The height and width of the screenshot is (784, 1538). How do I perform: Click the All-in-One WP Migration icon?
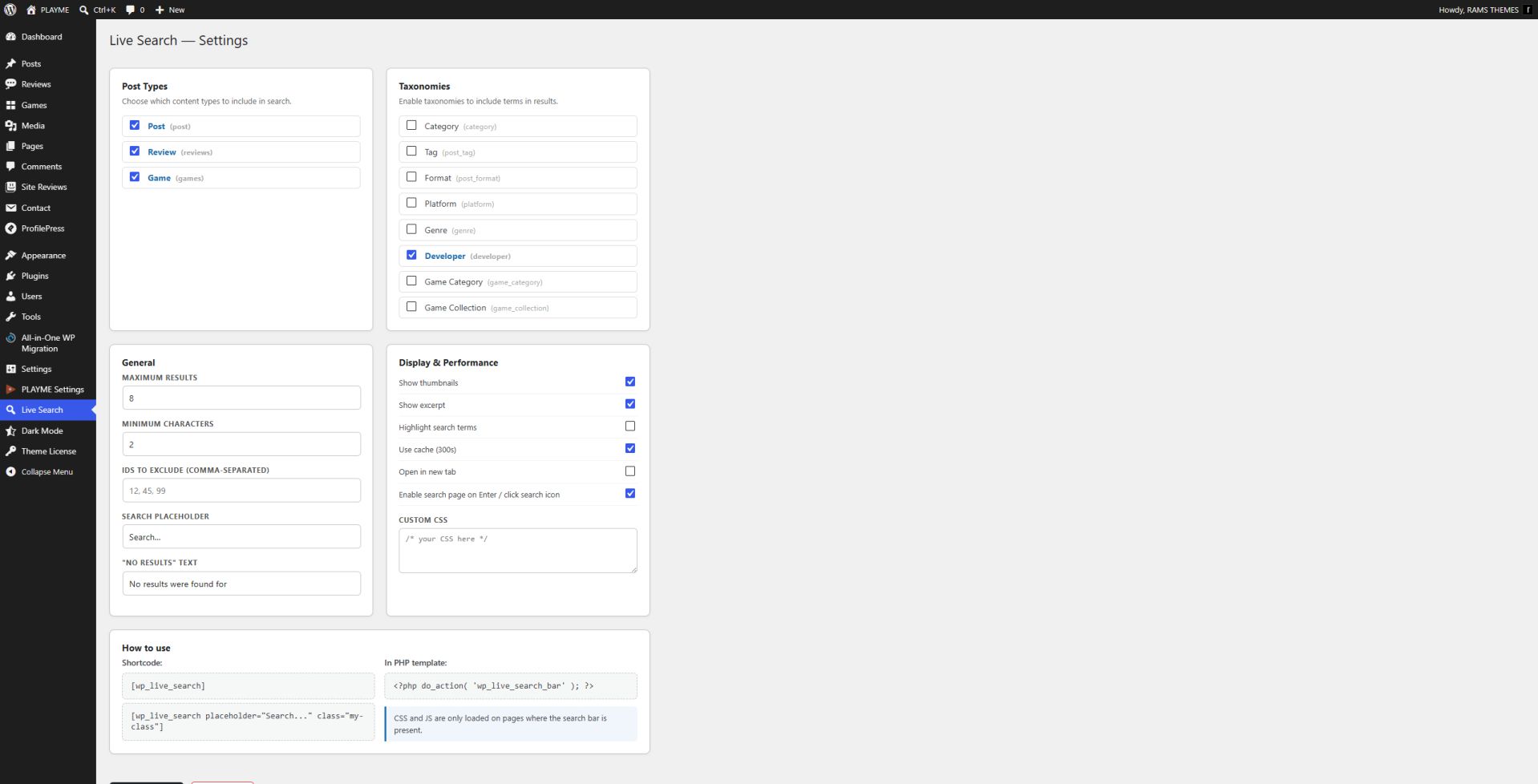point(10,338)
